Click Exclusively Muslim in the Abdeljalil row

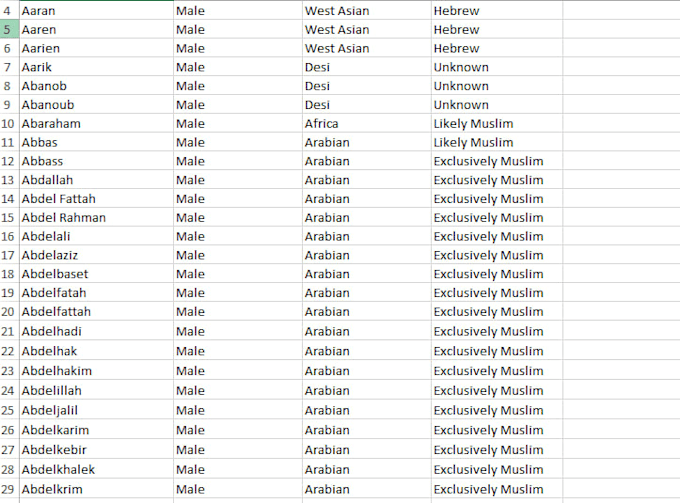point(497,410)
